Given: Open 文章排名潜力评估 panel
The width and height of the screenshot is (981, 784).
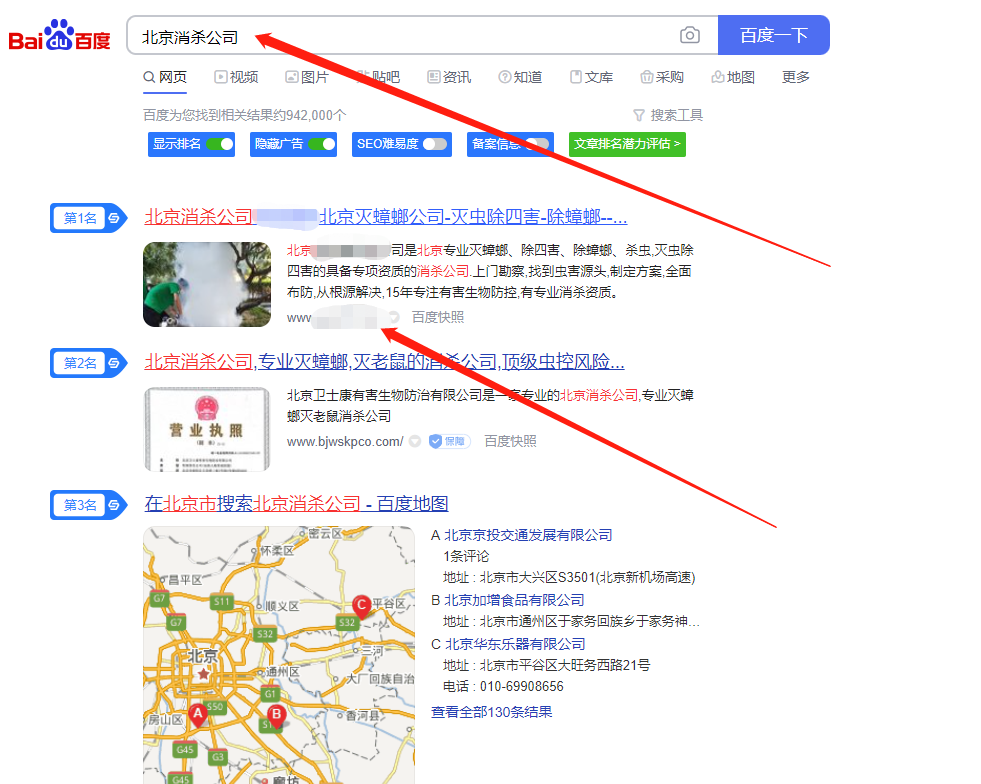Looking at the screenshot, I should tap(627, 144).
